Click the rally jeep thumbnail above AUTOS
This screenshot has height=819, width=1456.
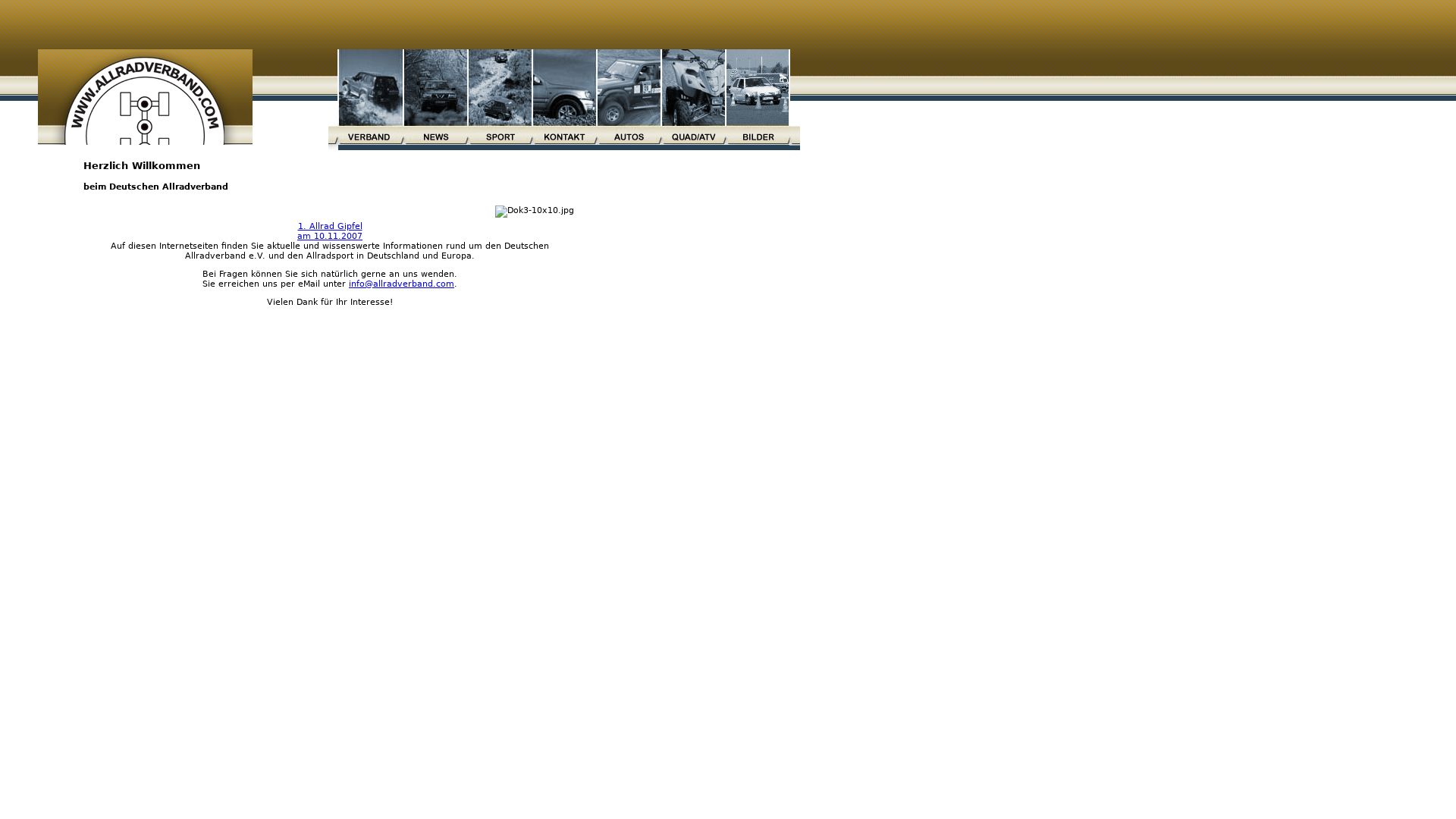pyautogui.click(x=629, y=87)
